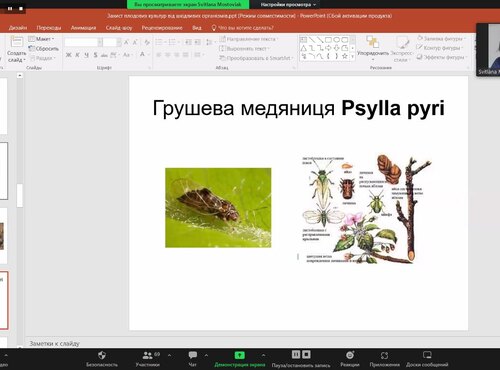
Task: Click Преобразовать в SmartArt button
Action: point(256,58)
